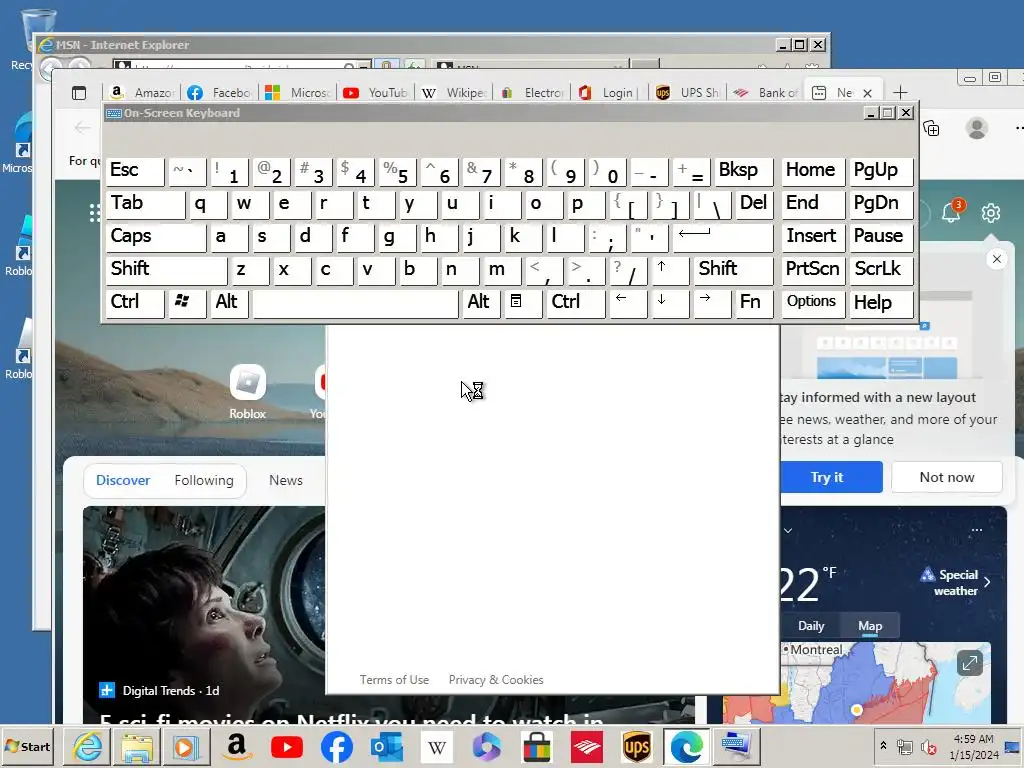Toggle left Ctrl key on keyboard
1024x768 pixels.
(x=135, y=302)
